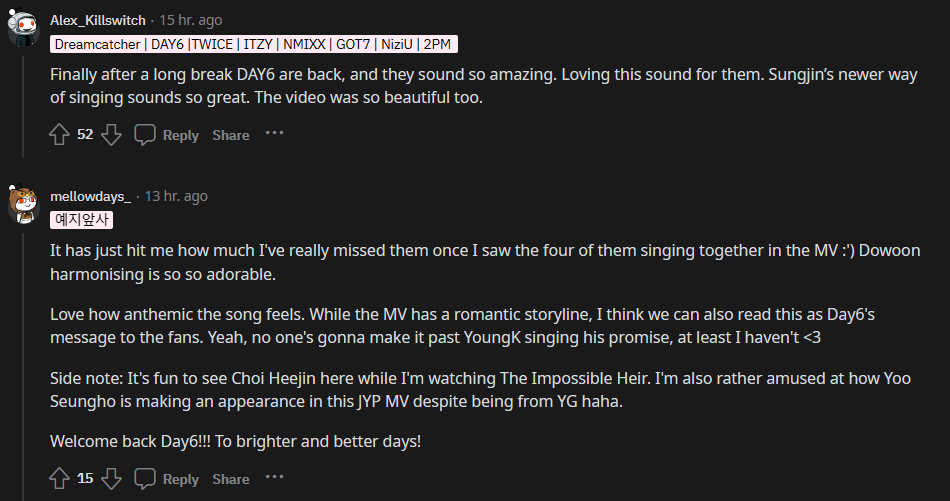
Task: Click Share under Alex_Killswitch's comment
Action: click(230, 135)
